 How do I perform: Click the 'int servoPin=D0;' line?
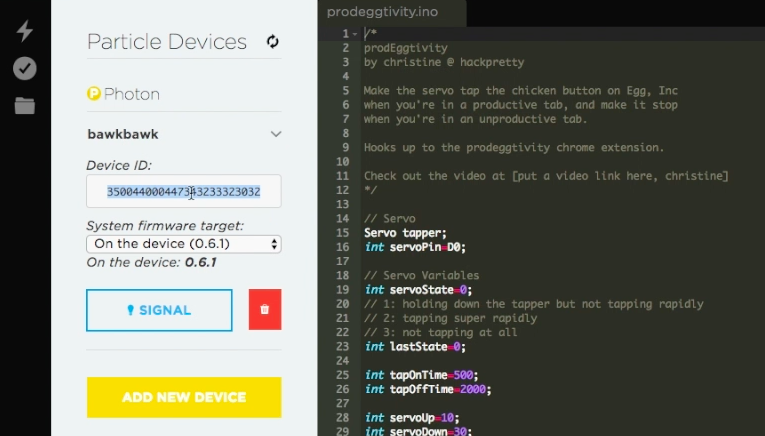pos(415,247)
